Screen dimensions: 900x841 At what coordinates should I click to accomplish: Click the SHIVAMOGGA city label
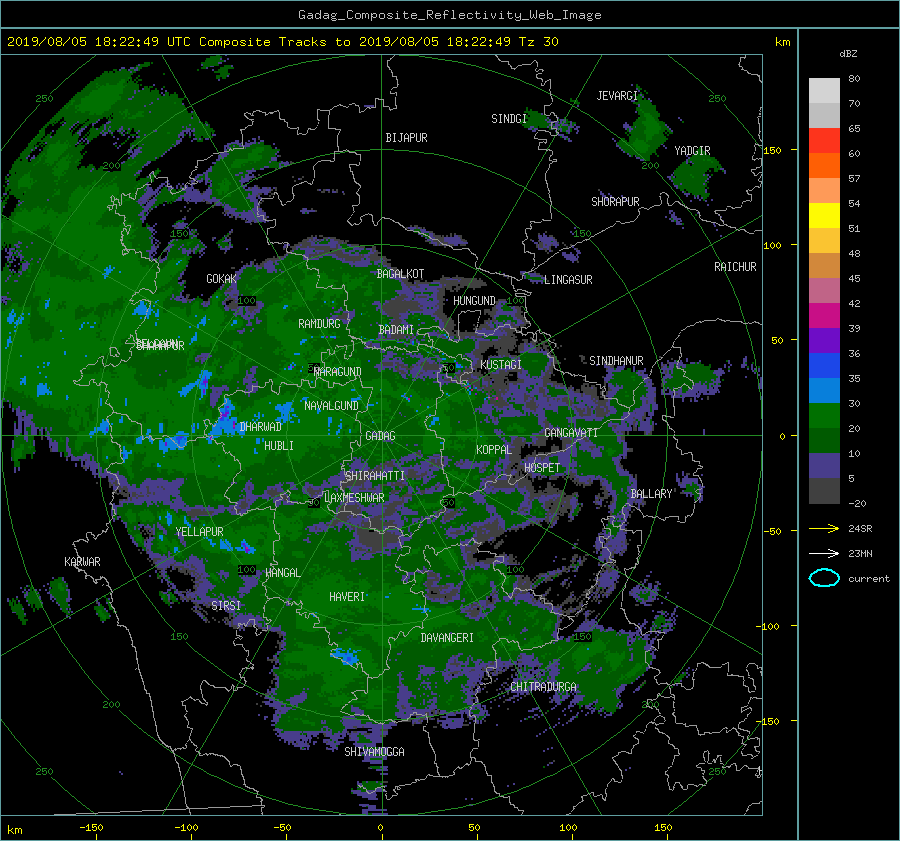[374, 752]
